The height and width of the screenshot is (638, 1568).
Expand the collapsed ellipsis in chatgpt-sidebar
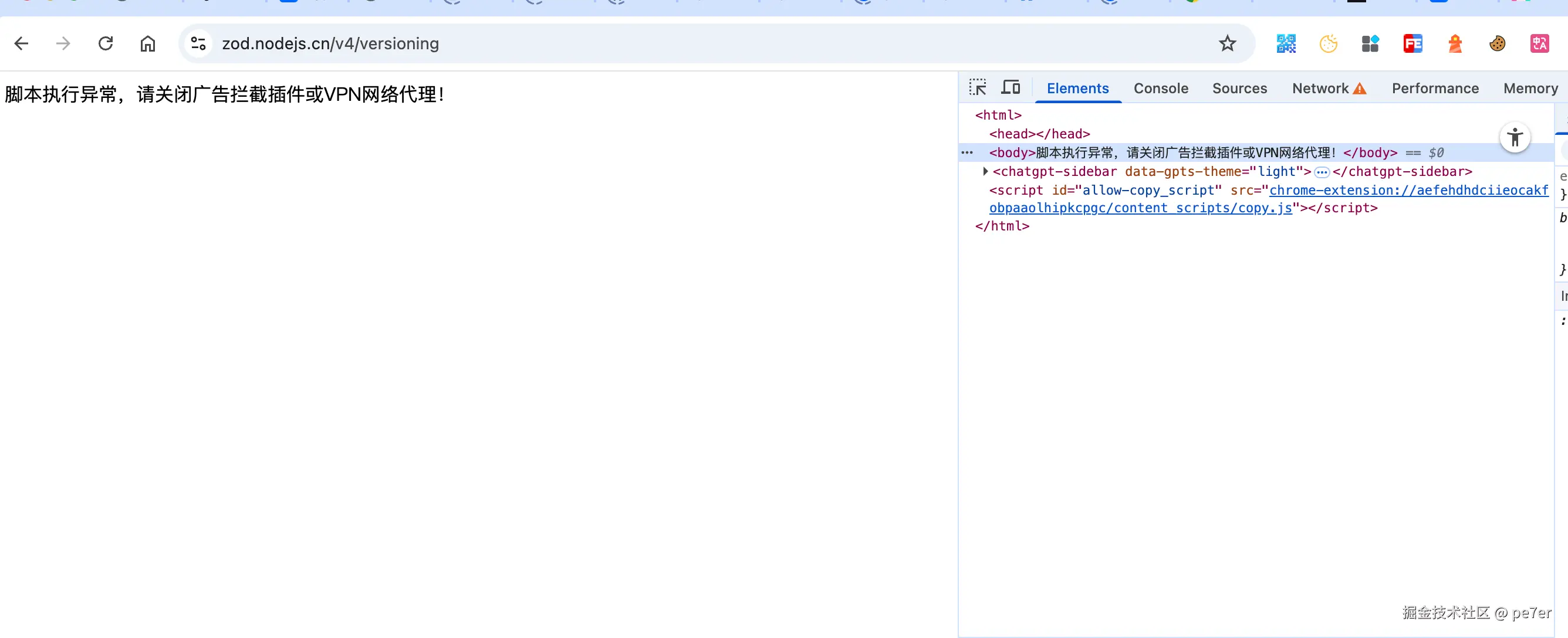(1322, 172)
